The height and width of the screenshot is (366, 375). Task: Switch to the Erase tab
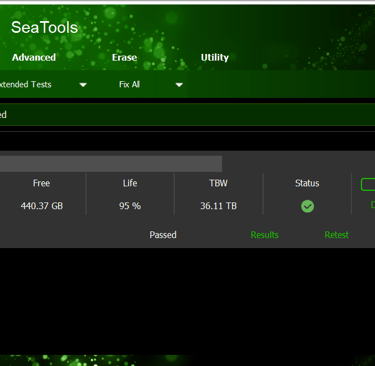tap(124, 57)
